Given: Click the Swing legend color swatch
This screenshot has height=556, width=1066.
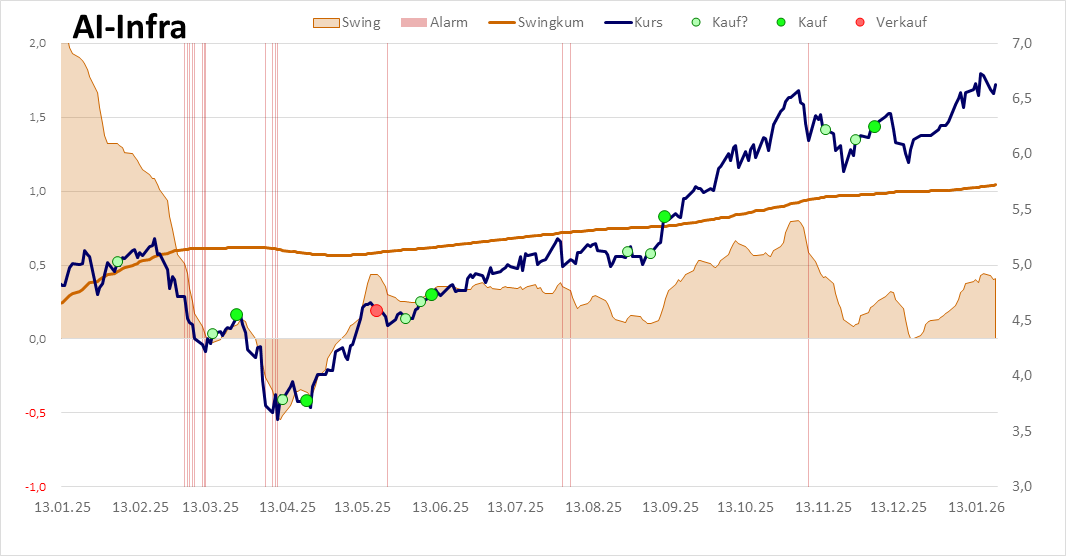Looking at the screenshot, I should [324, 22].
